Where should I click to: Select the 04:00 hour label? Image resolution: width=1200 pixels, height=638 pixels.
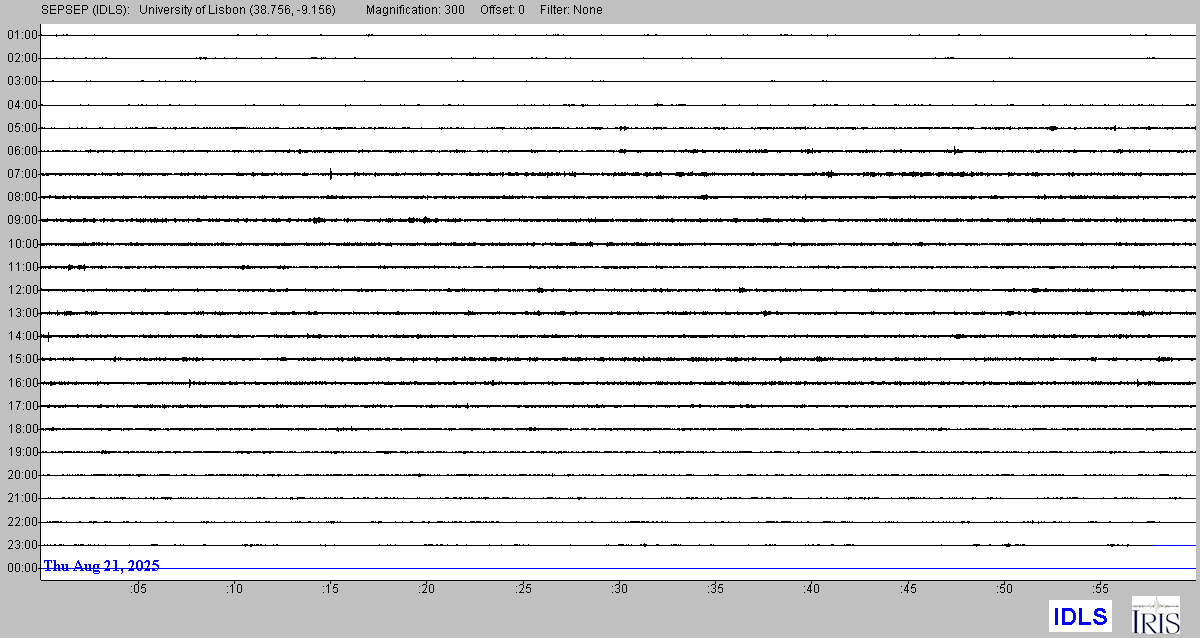click(x=22, y=104)
